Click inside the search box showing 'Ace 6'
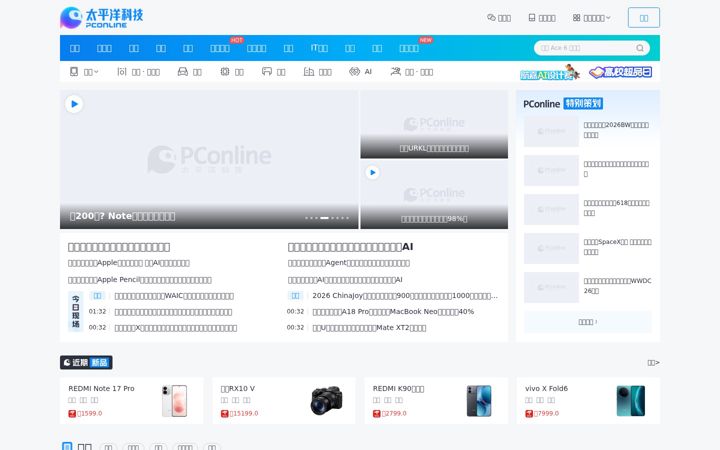 click(584, 48)
